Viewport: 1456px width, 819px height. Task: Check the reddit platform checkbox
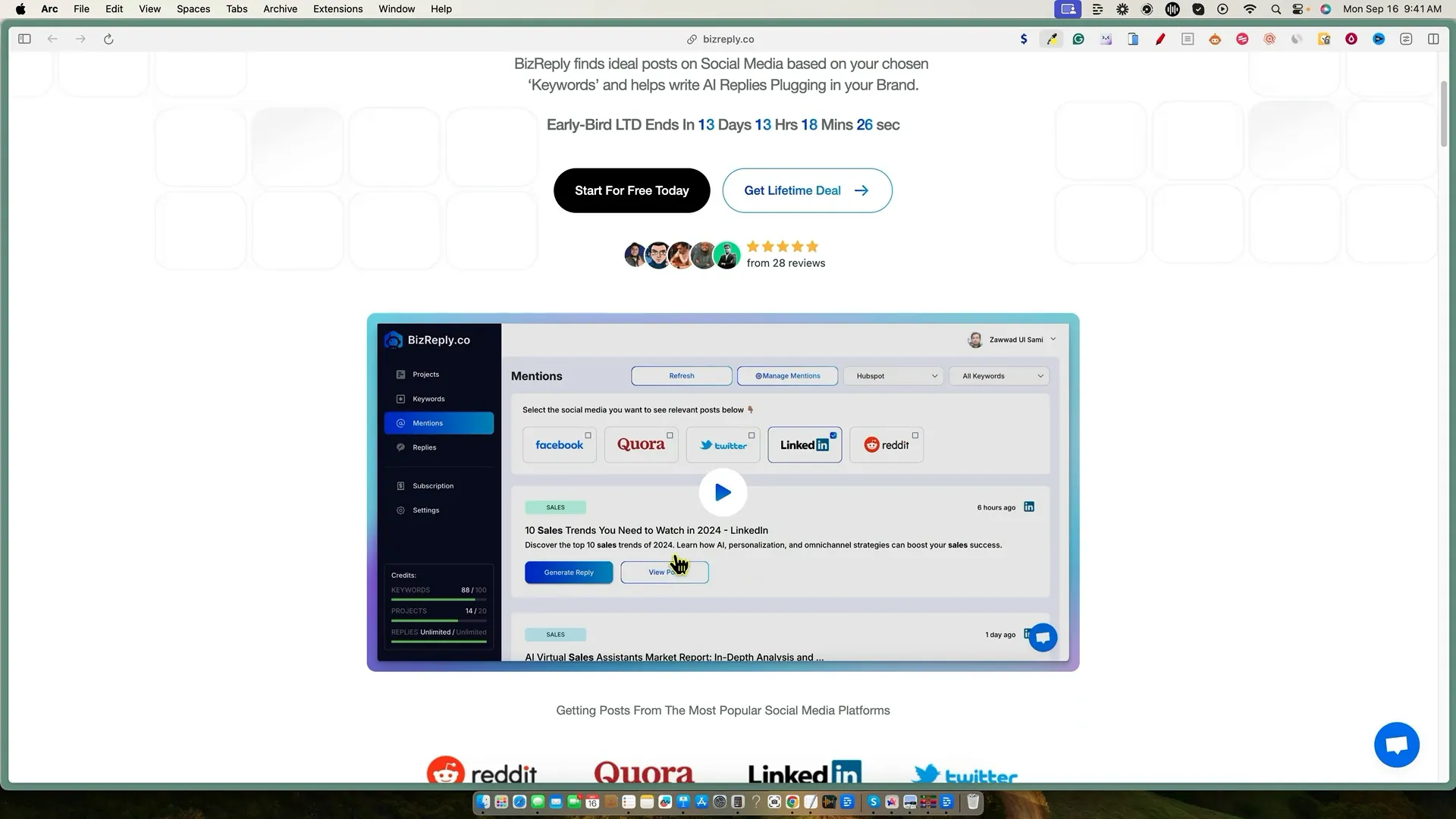pyautogui.click(x=915, y=435)
